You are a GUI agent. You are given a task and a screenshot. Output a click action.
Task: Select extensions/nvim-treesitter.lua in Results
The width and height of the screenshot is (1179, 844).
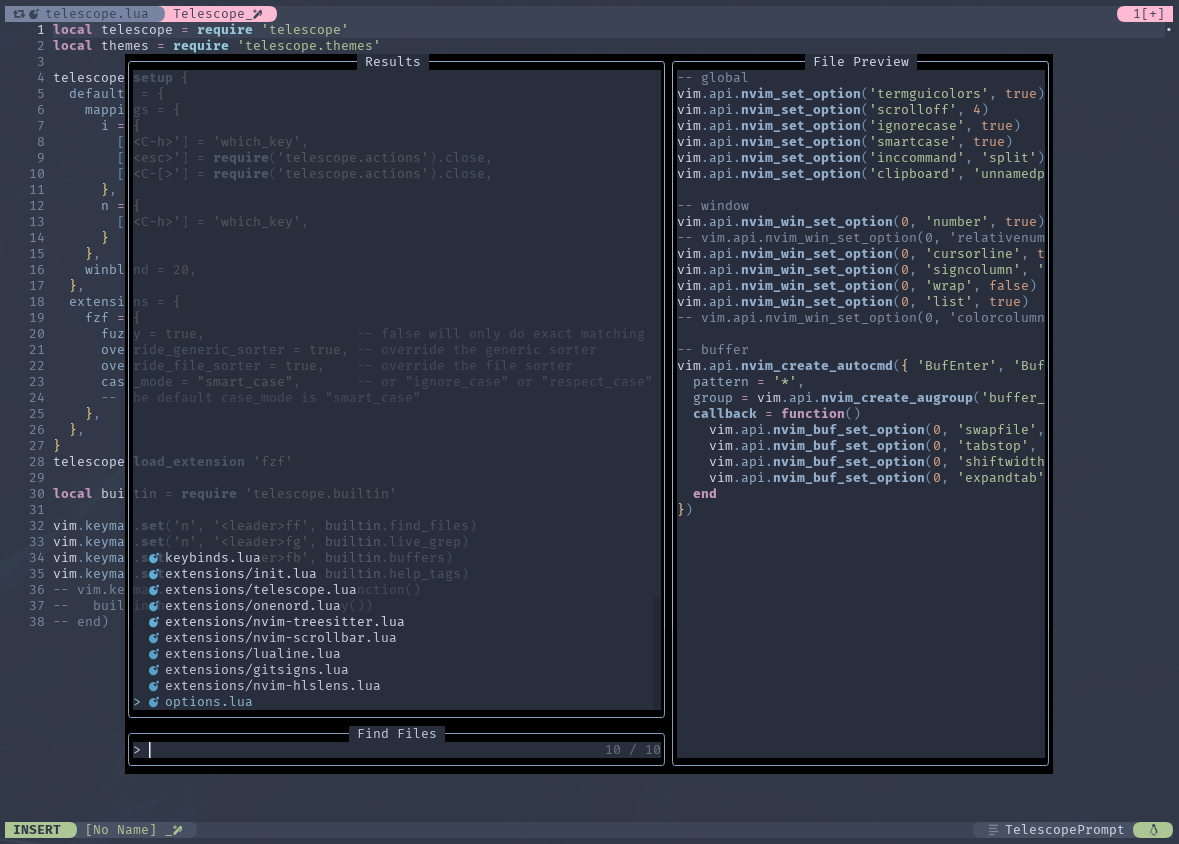[284, 621]
